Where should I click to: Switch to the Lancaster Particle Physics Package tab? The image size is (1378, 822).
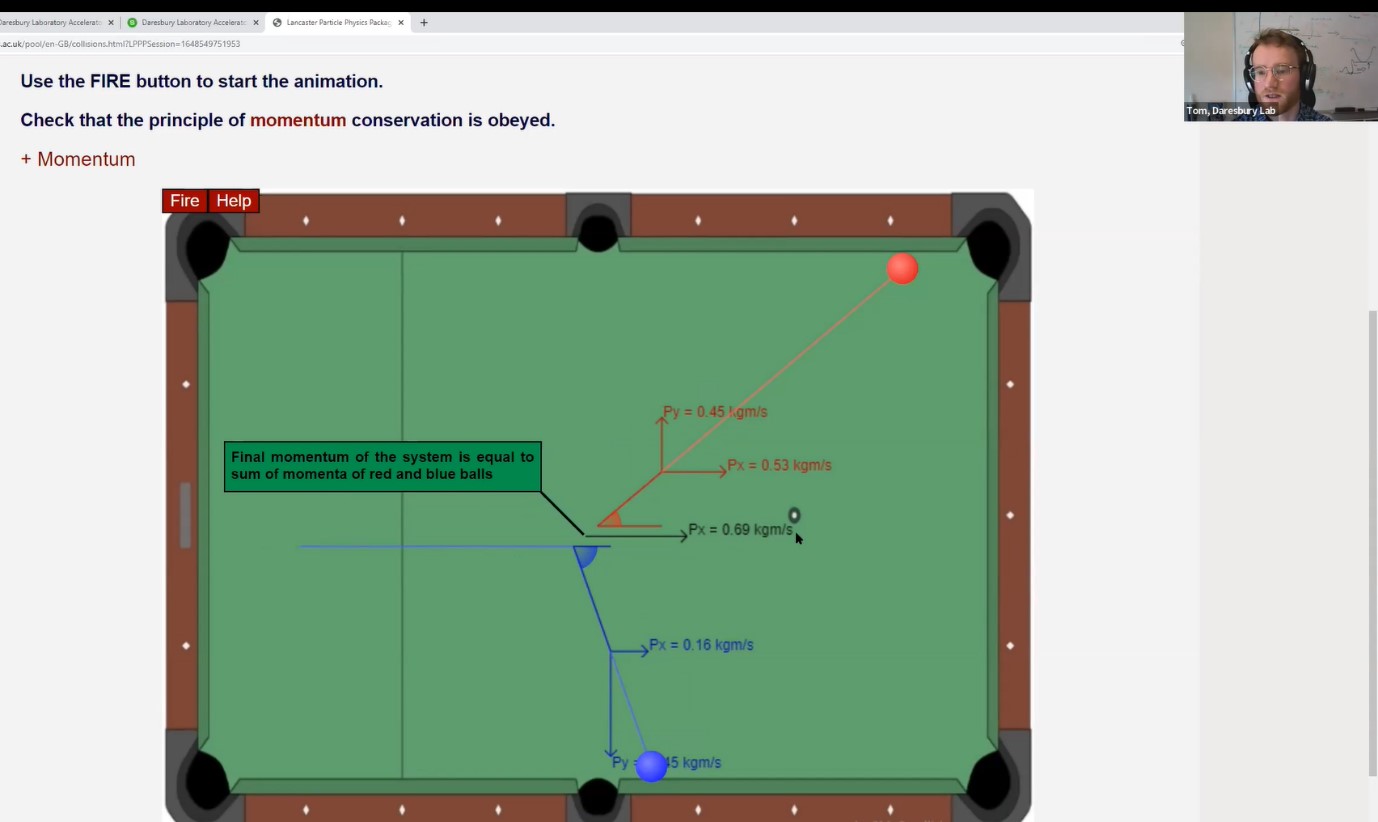340,20
